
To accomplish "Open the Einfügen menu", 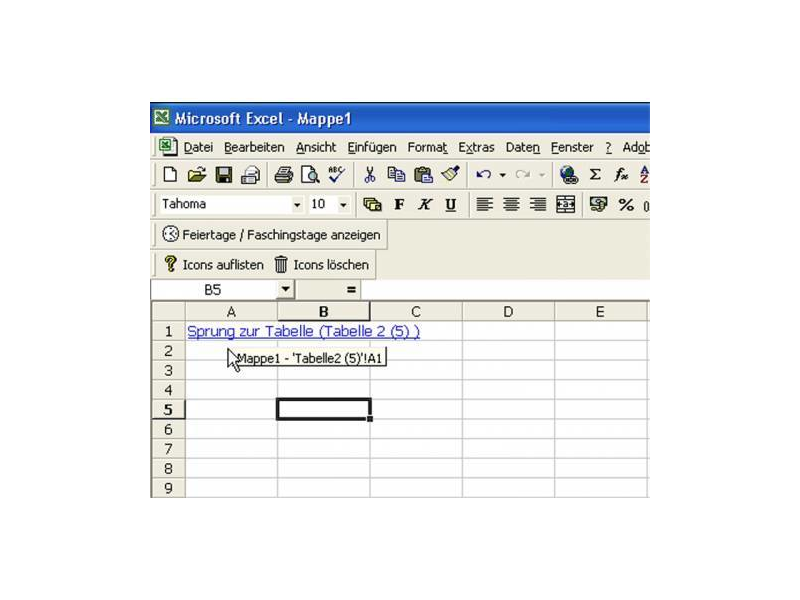I will coord(372,147).
